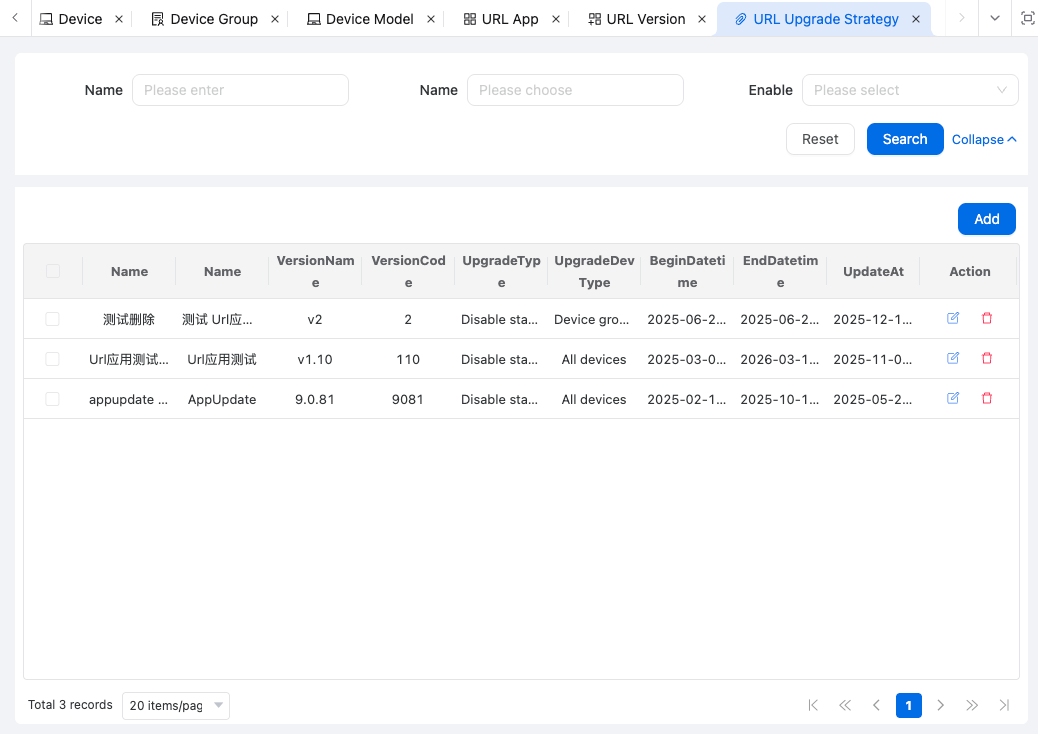
Task: Delete the v1.10 Url应用测试 row
Action: click(x=987, y=358)
